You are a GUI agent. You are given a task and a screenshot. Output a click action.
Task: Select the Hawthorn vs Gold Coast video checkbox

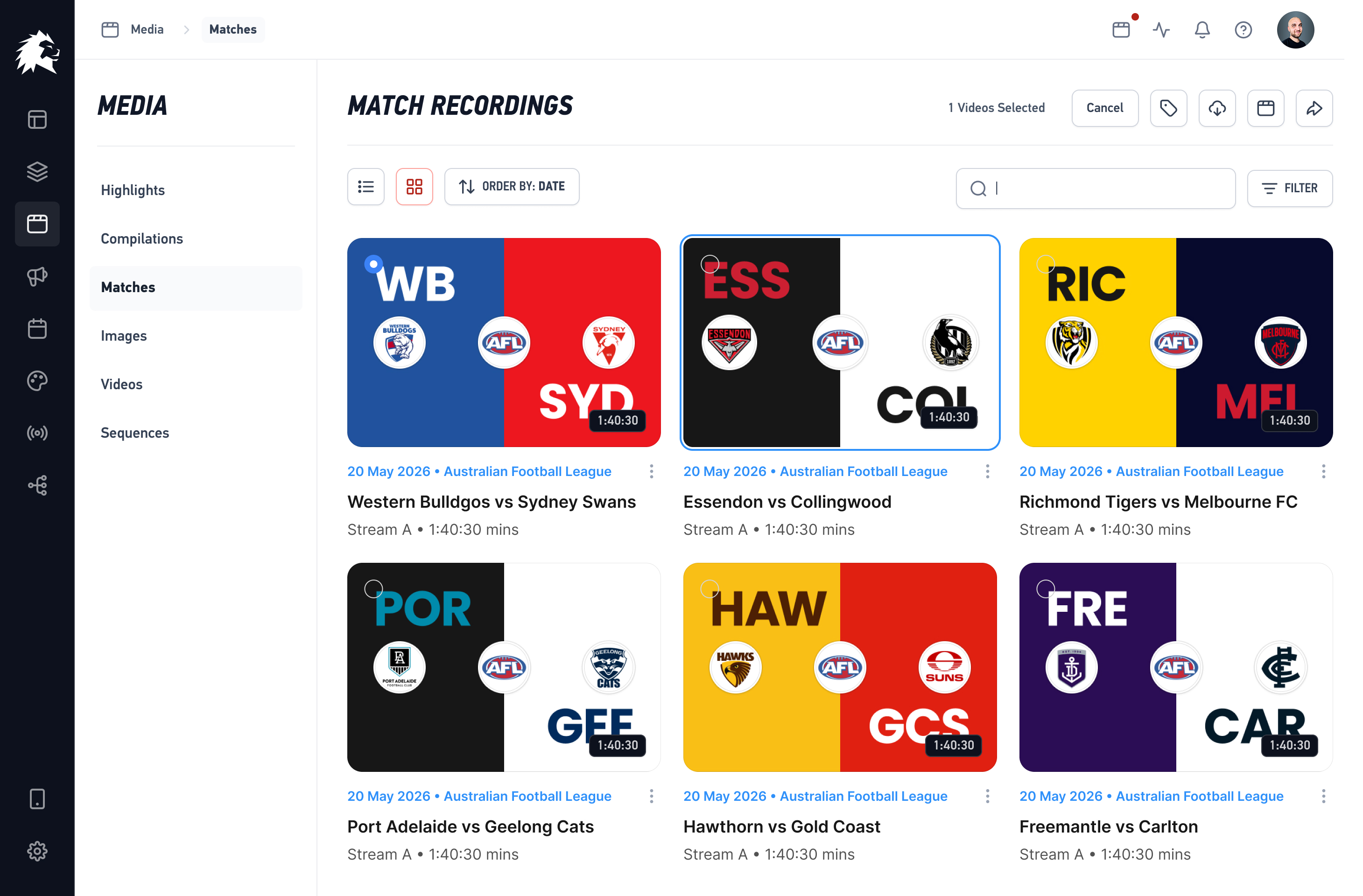710,588
